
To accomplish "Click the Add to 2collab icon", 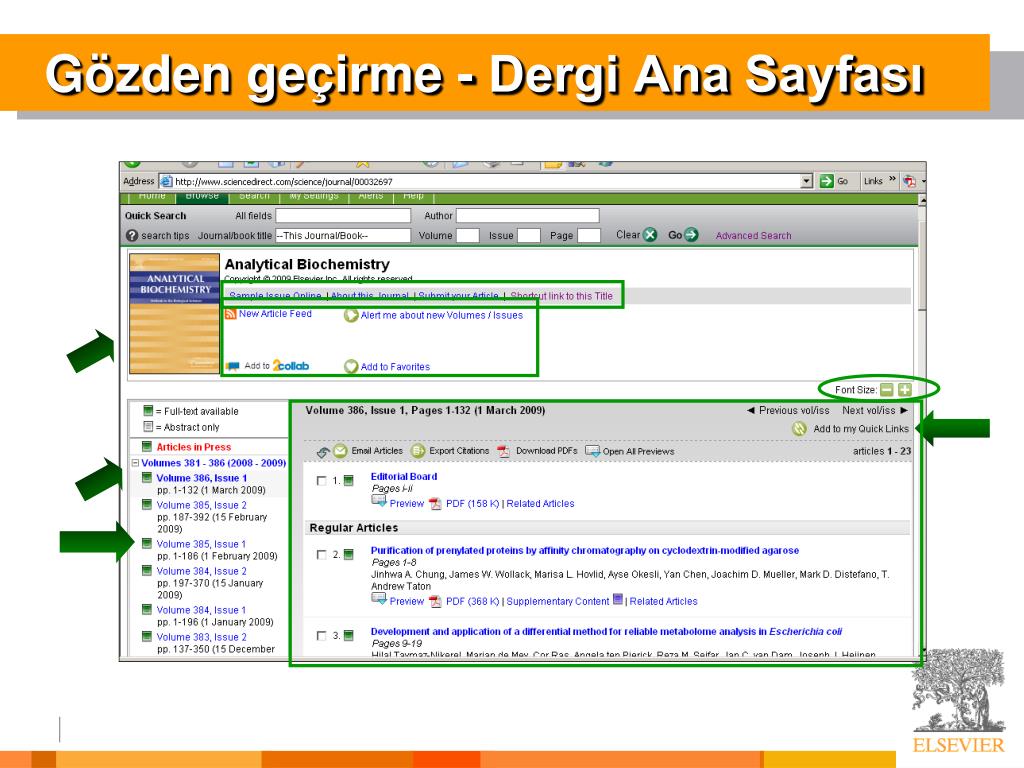I will point(232,366).
